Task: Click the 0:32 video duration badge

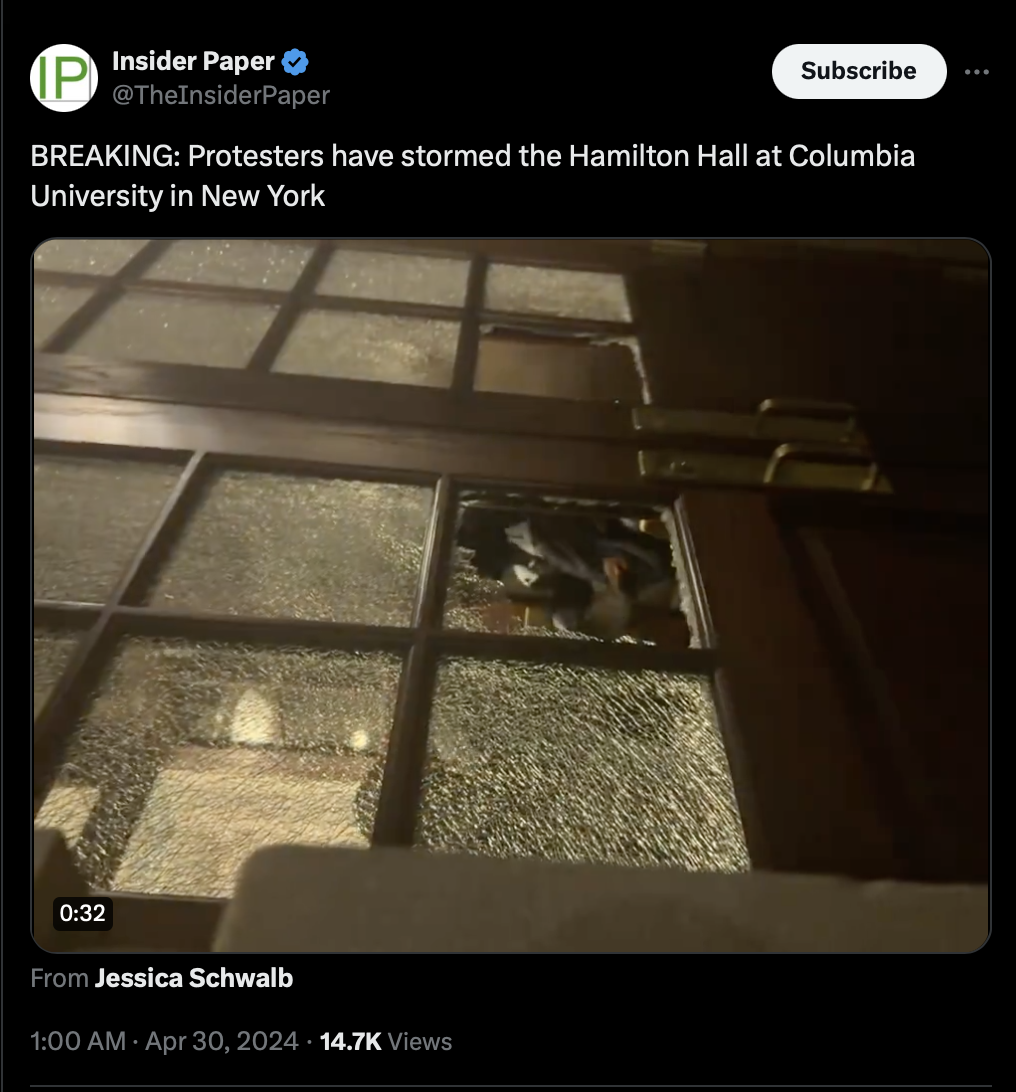Action: tap(82, 912)
